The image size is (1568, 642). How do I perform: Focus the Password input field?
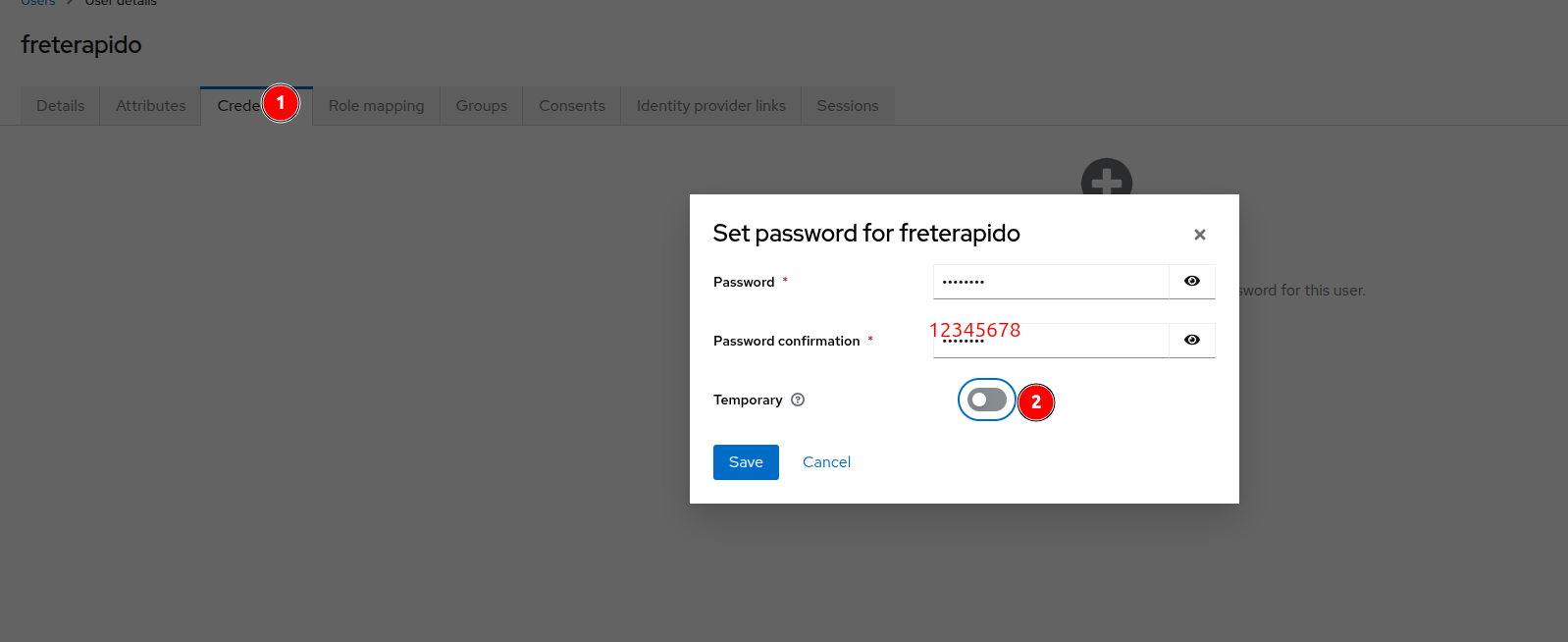(x=1050, y=282)
